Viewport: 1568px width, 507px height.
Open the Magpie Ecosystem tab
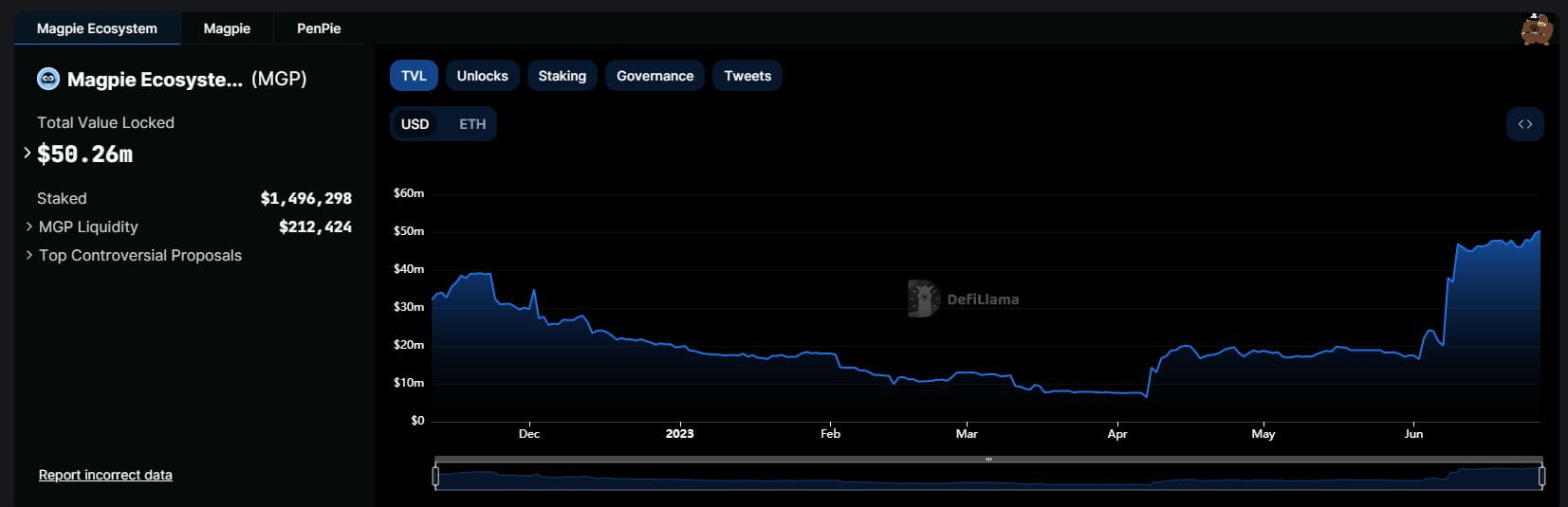tap(97, 28)
